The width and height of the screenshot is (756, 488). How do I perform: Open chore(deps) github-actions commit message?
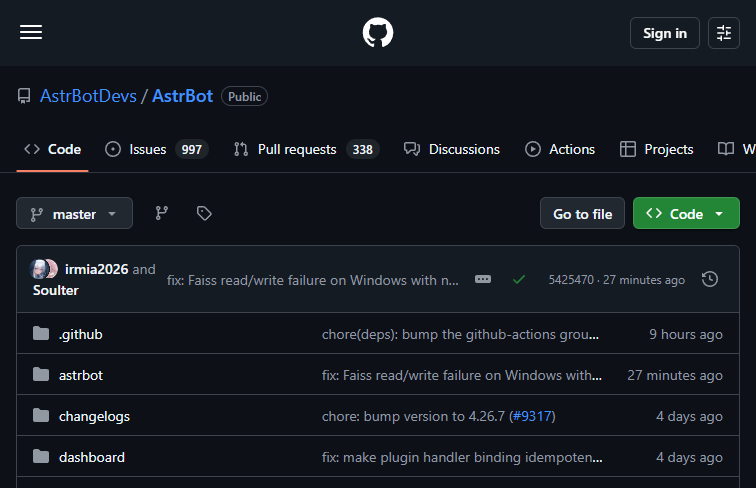click(x=460, y=334)
